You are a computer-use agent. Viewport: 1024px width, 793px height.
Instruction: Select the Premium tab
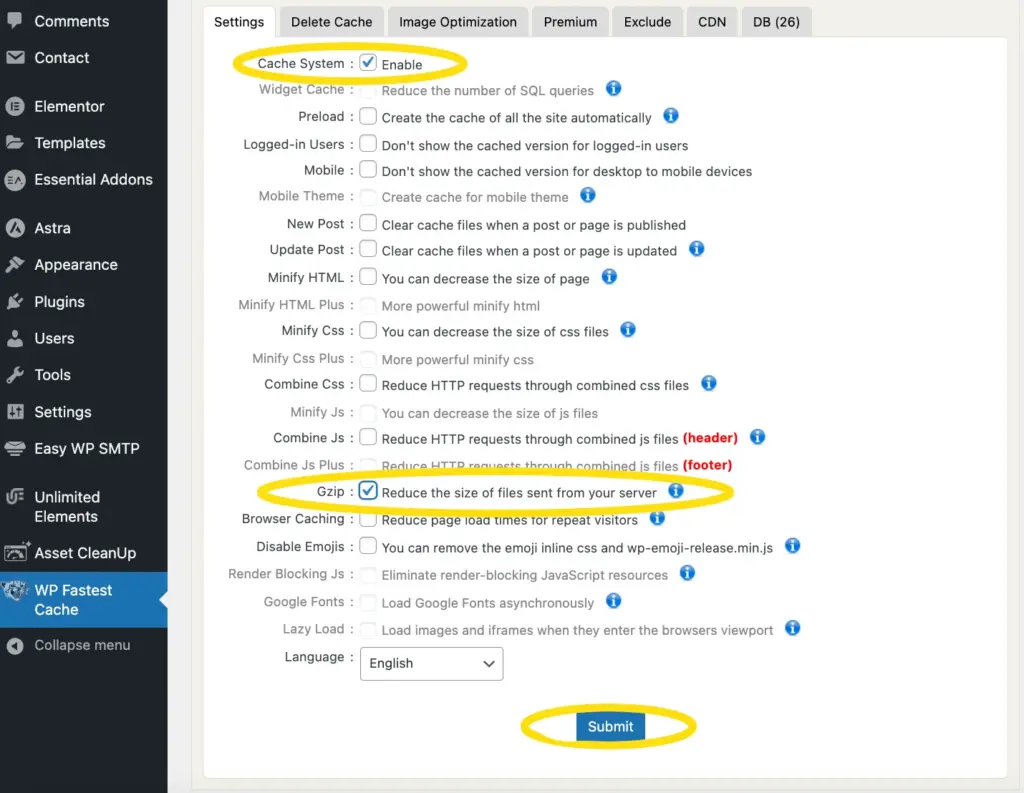tap(570, 22)
